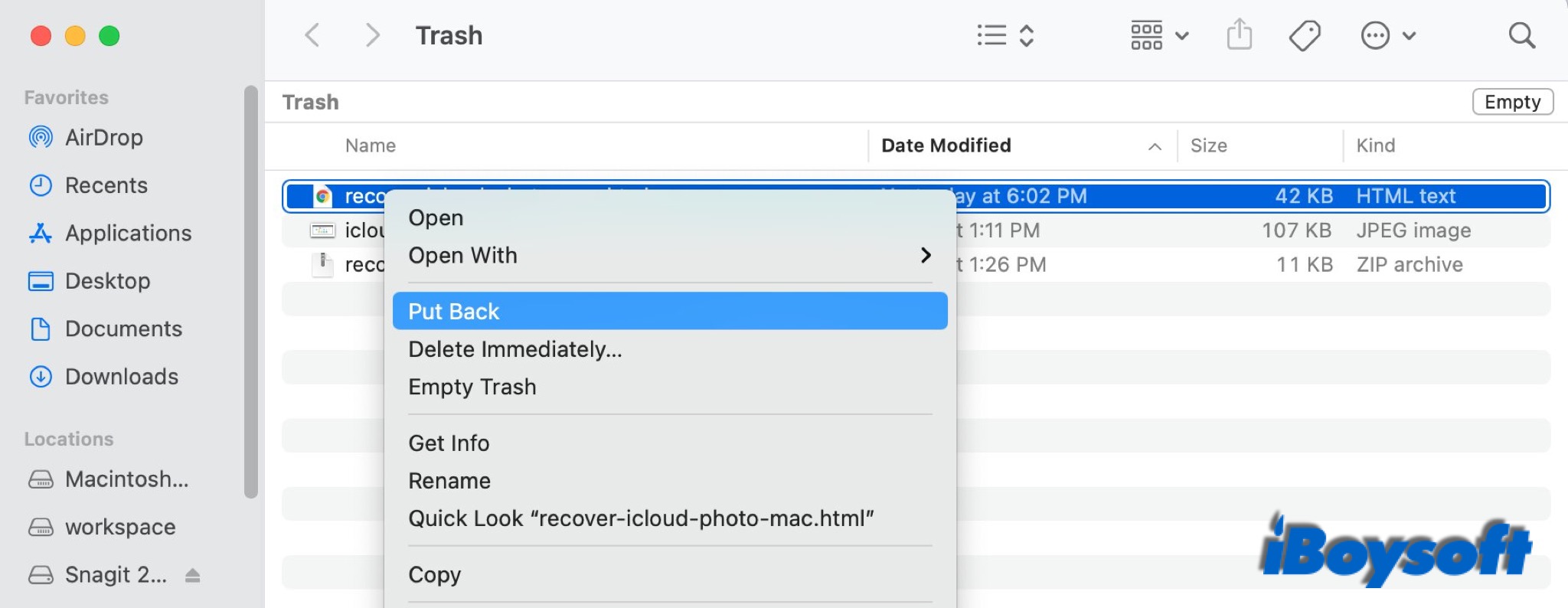Sort by Date Modified column header

coord(946,145)
